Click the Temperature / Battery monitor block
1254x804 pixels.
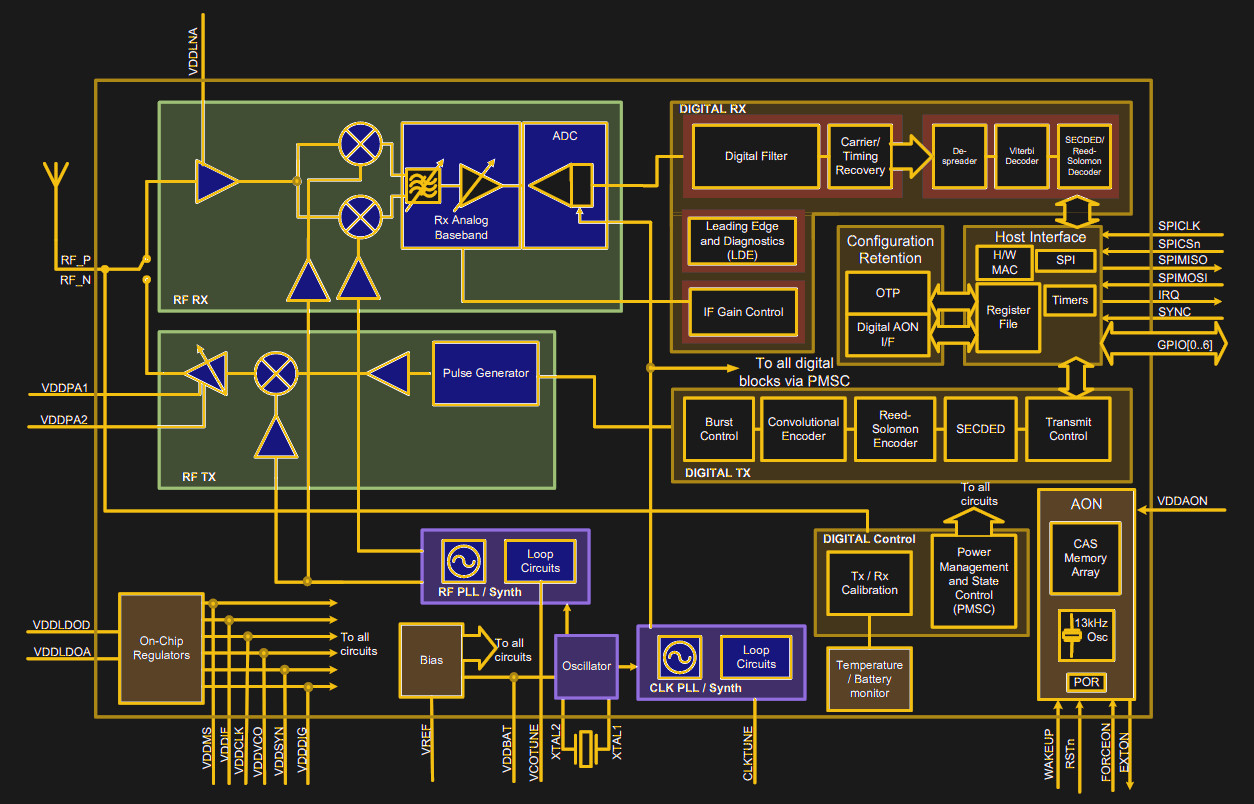tap(868, 679)
